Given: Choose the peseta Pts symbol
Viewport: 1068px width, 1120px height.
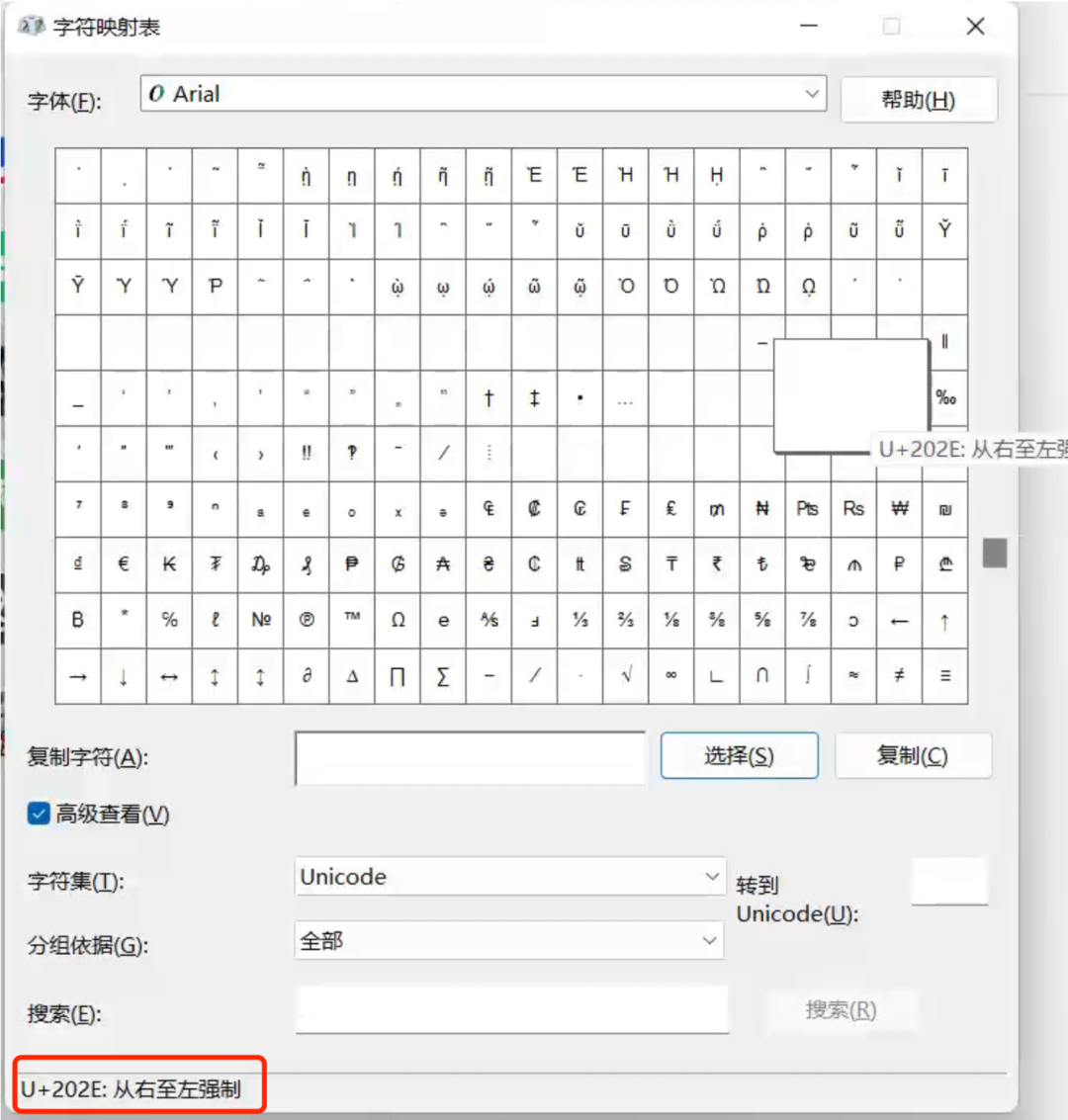Looking at the screenshot, I should [808, 509].
